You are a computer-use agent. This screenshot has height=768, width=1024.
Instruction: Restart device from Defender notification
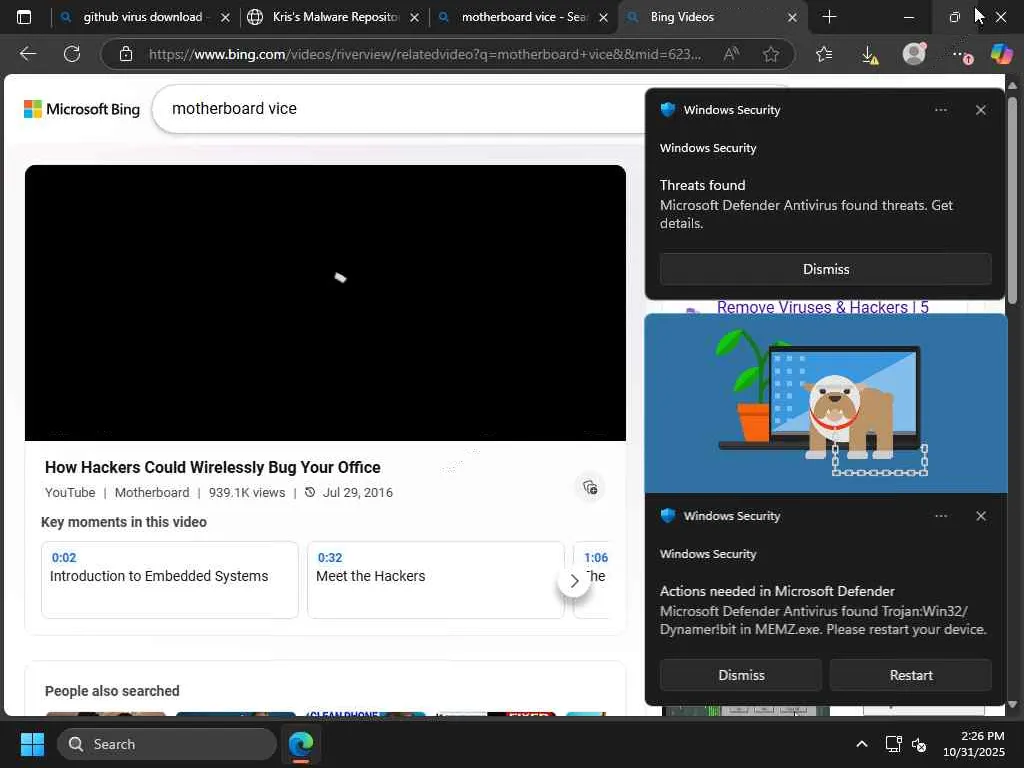click(x=910, y=675)
